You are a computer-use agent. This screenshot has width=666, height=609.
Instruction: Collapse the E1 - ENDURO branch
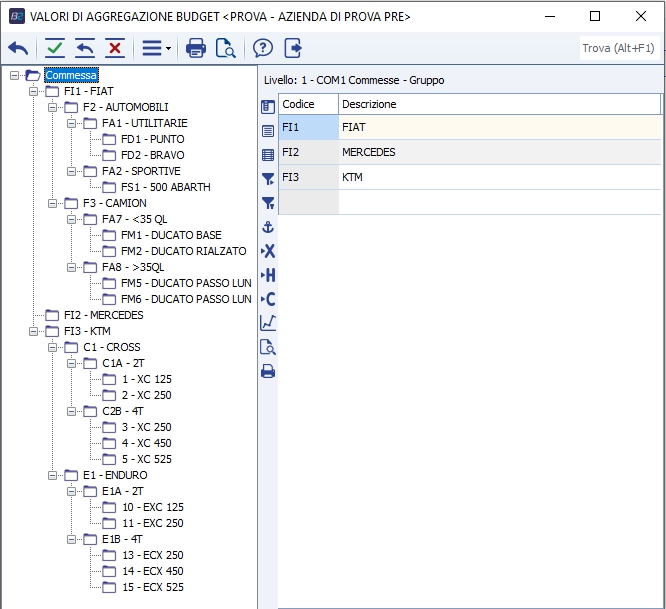[54, 475]
